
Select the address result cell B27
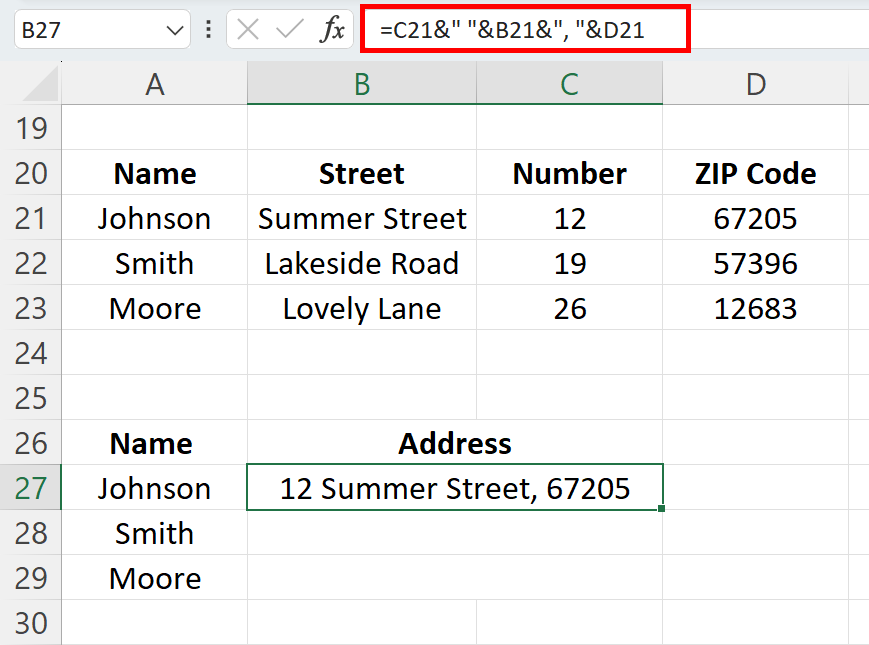click(455, 488)
